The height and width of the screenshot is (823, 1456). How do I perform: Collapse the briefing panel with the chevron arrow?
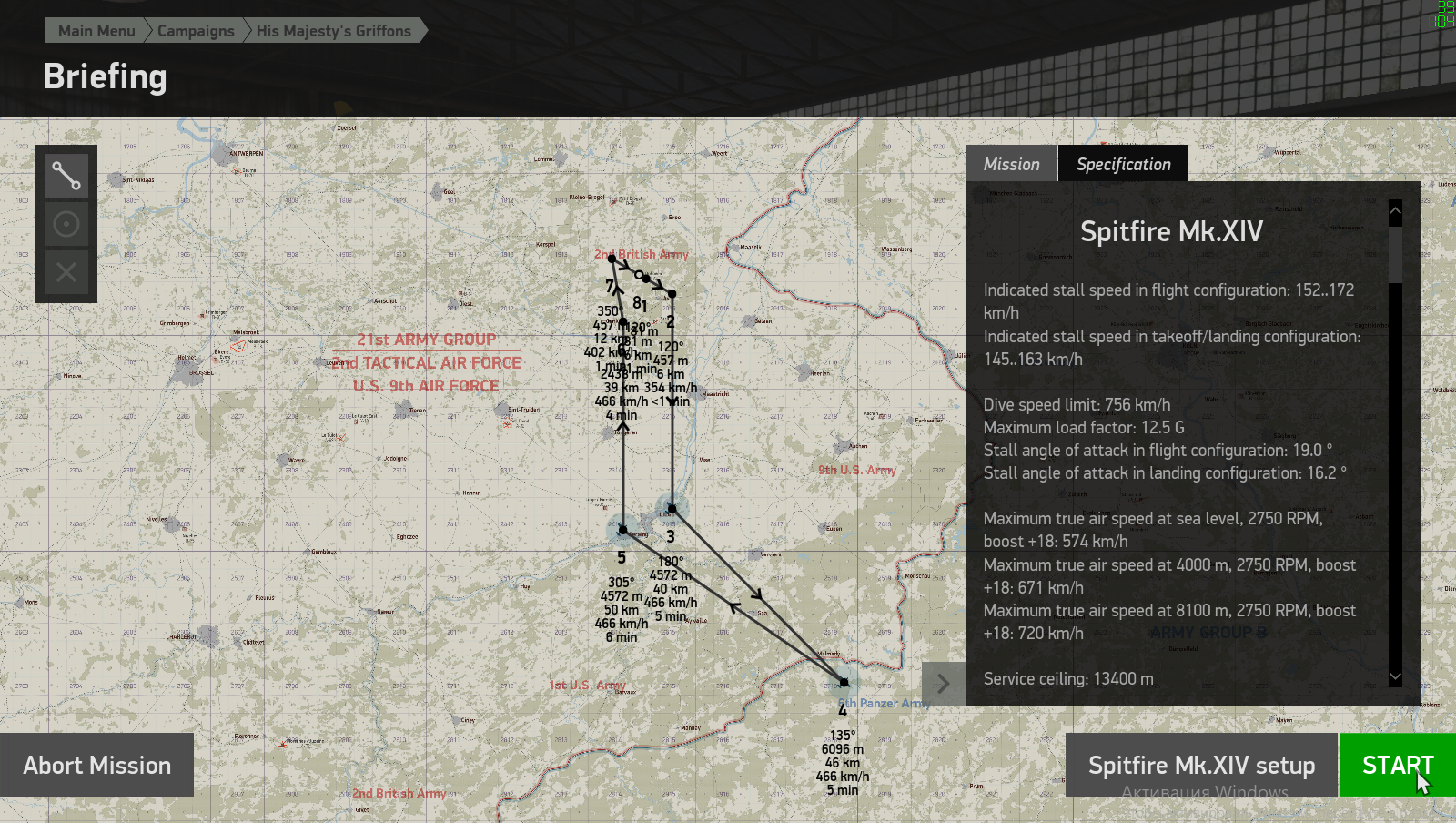(944, 684)
